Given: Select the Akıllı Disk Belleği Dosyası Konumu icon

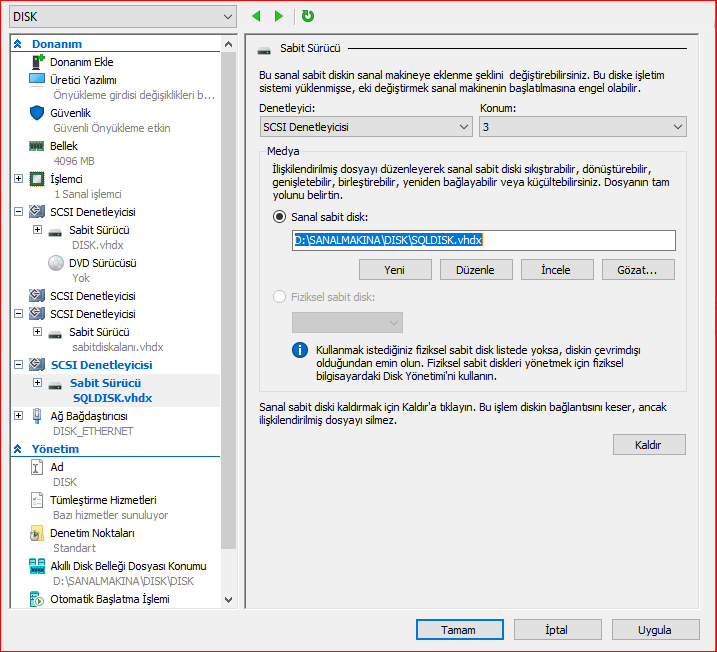Looking at the screenshot, I should click(x=37, y=566).
